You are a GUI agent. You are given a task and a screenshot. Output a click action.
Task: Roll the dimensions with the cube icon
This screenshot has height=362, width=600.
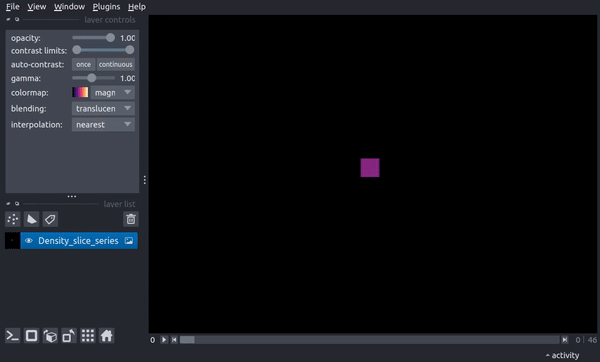coord(50,336)
